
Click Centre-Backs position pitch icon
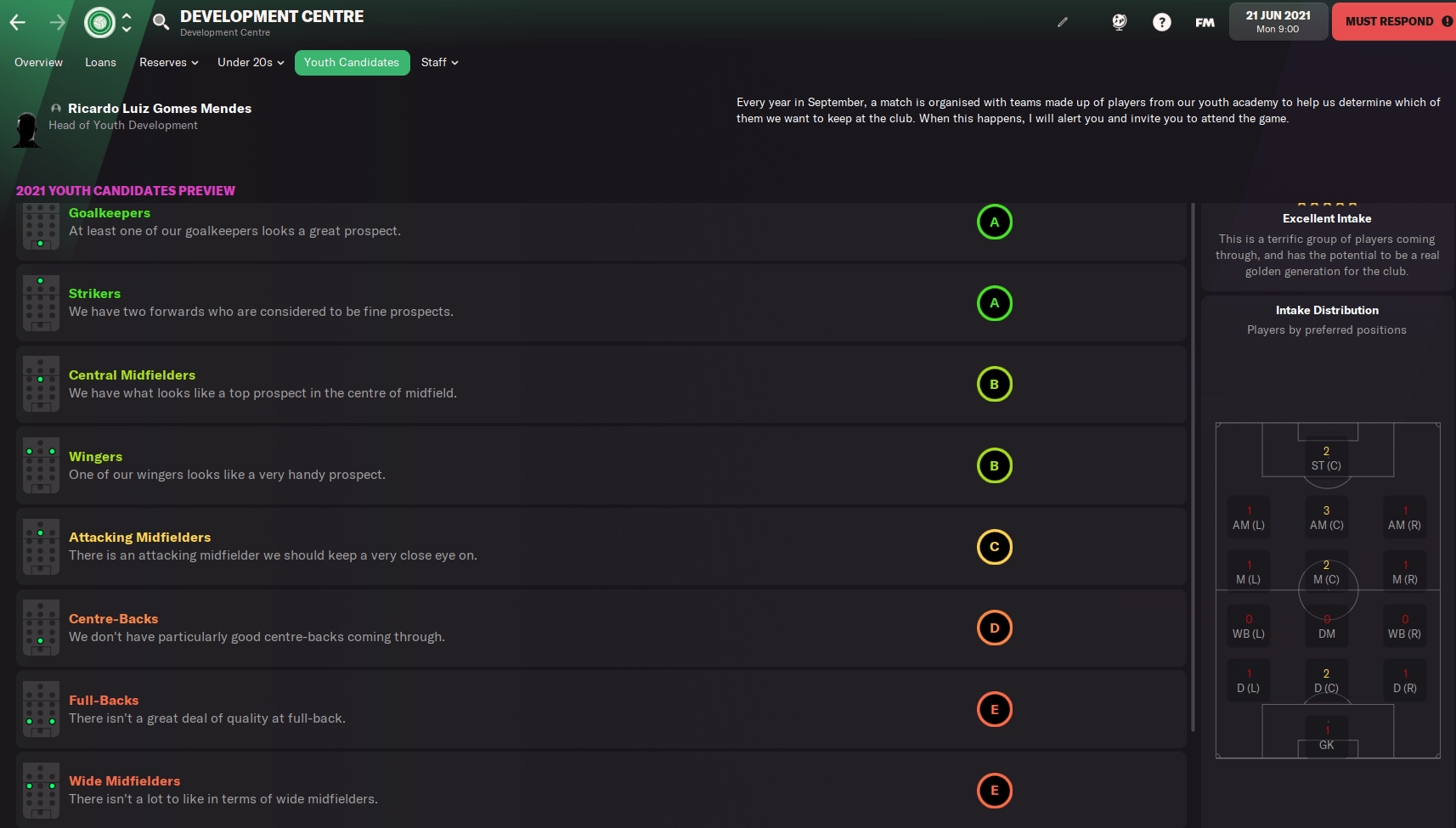coord(41,628)
